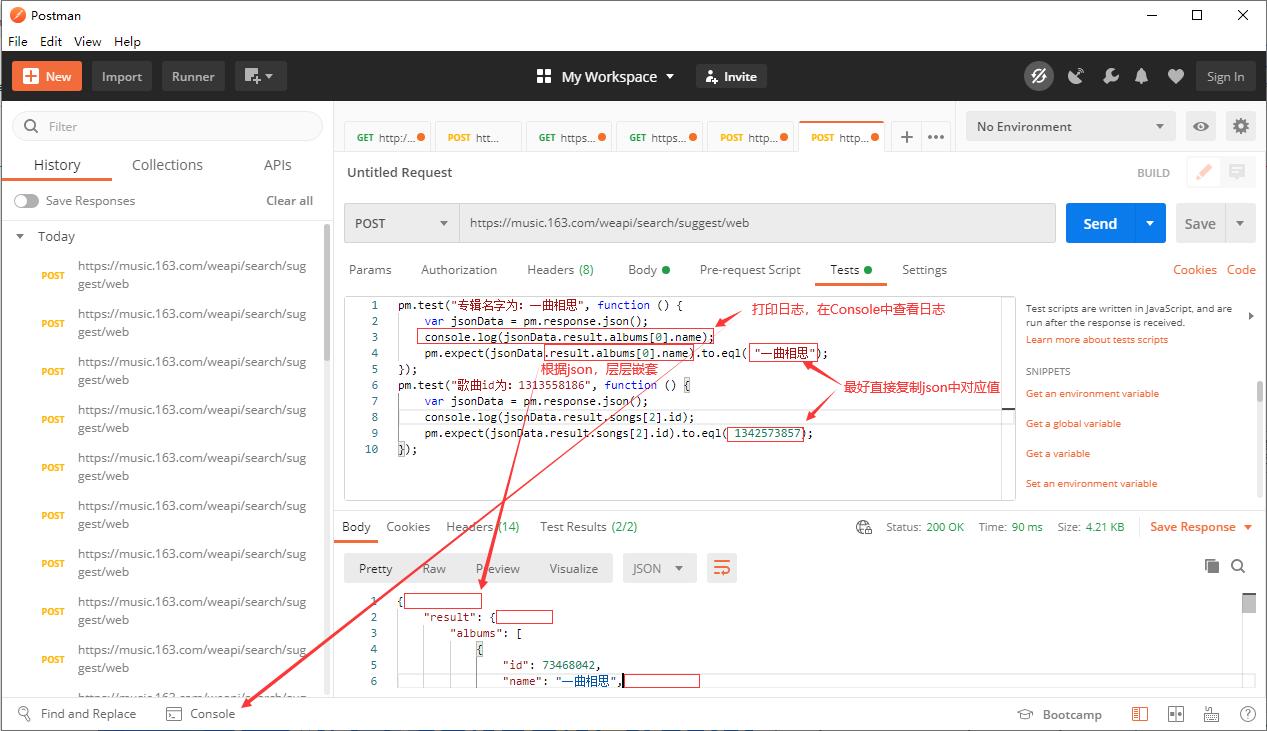This screenshot has width=1267, height=731.
Task: Click Clear all in History
Action: [x=289, y=201]
